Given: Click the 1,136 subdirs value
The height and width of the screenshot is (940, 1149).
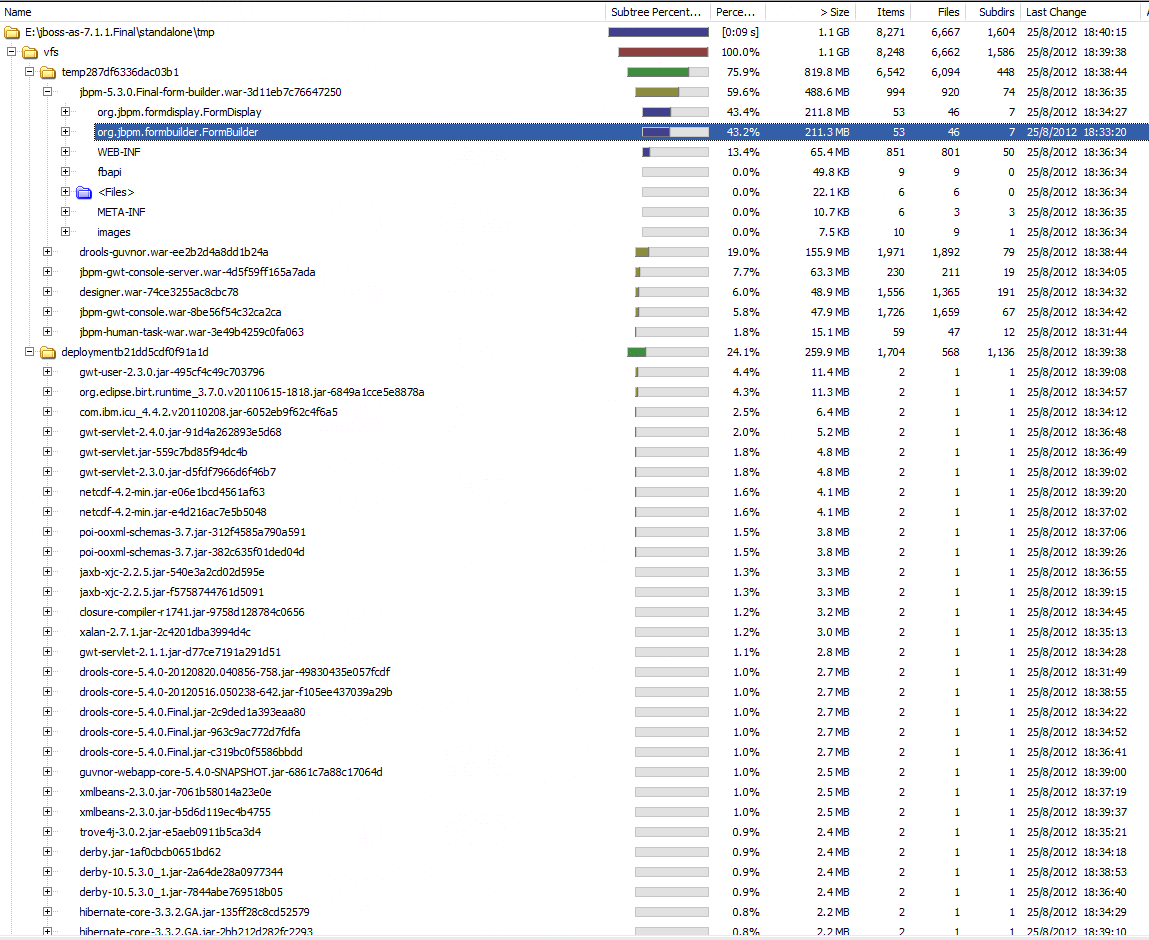Looking at the screenshot, I should coord(1001,352).
